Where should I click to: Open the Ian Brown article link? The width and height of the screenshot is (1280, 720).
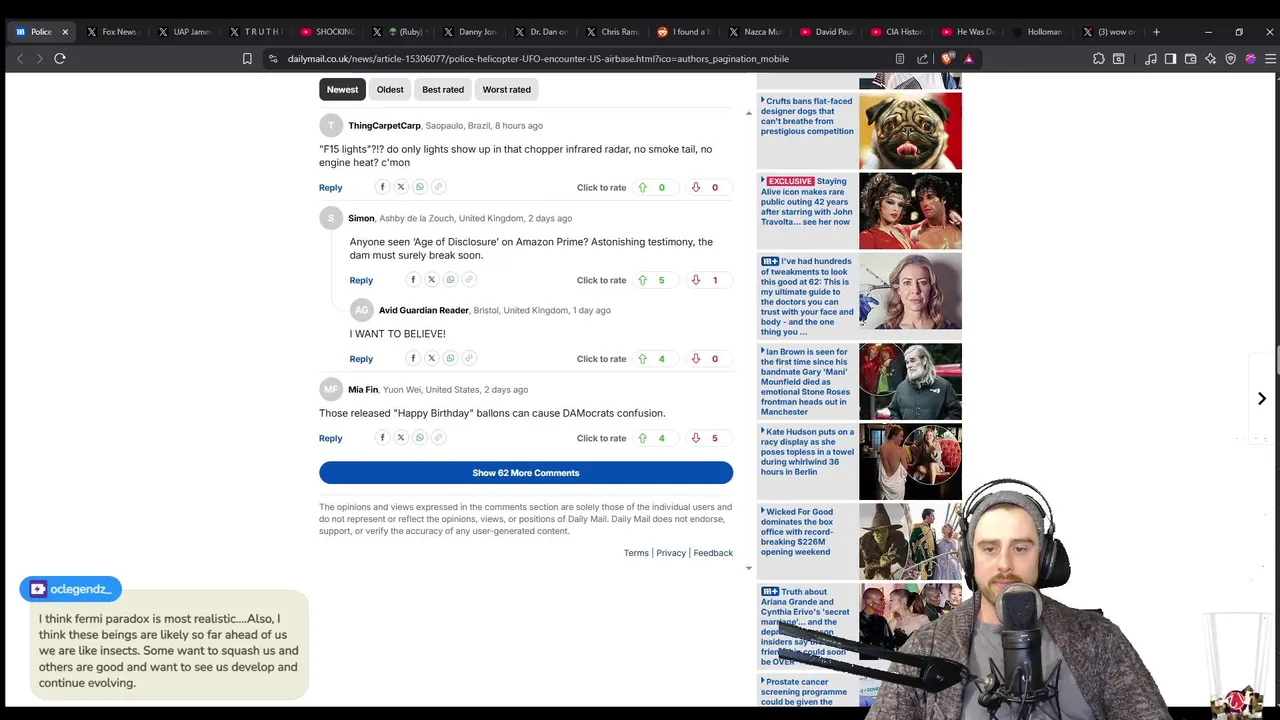(807, 382)
